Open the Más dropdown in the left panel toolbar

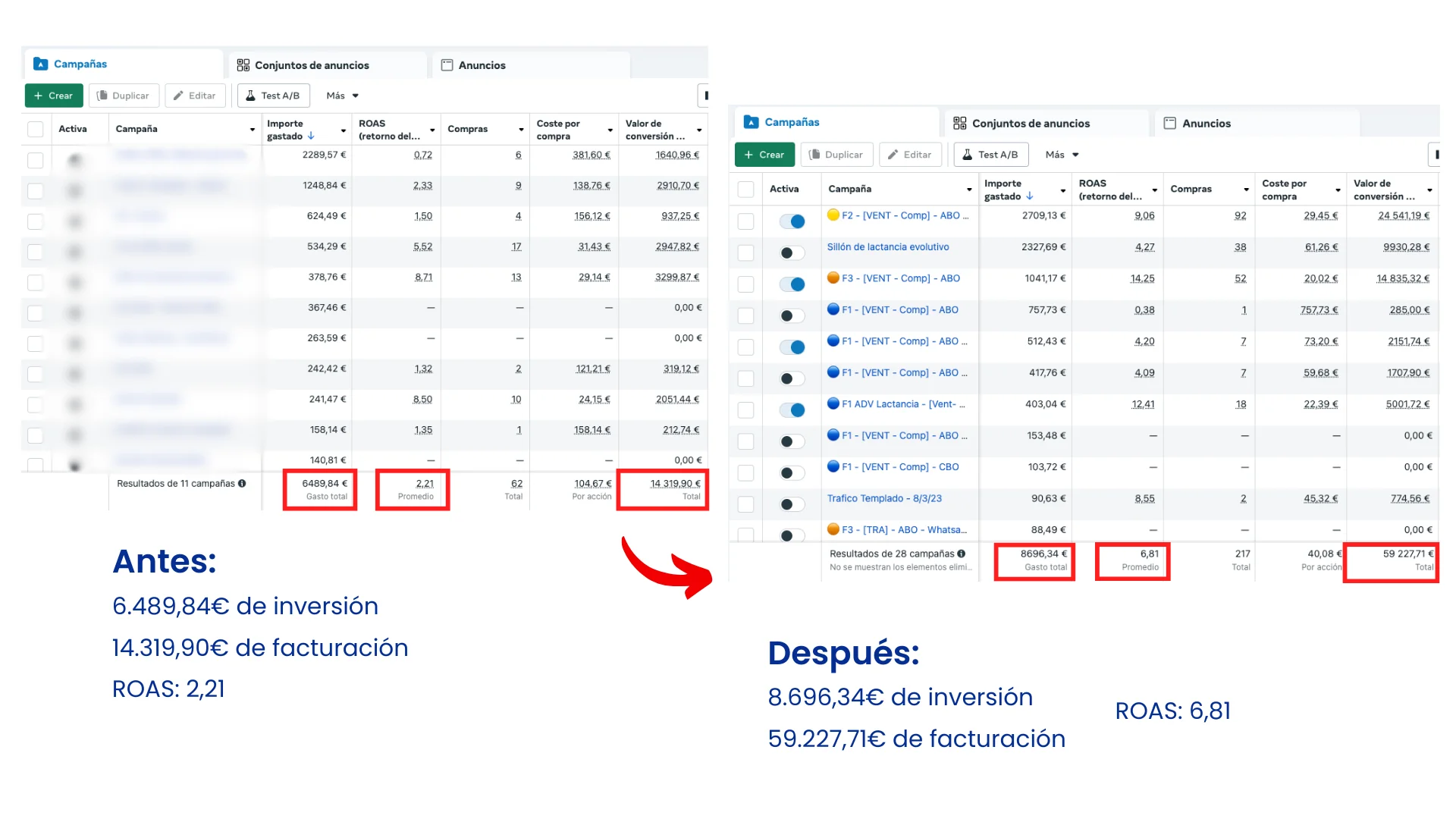click(x=343, y=96)
